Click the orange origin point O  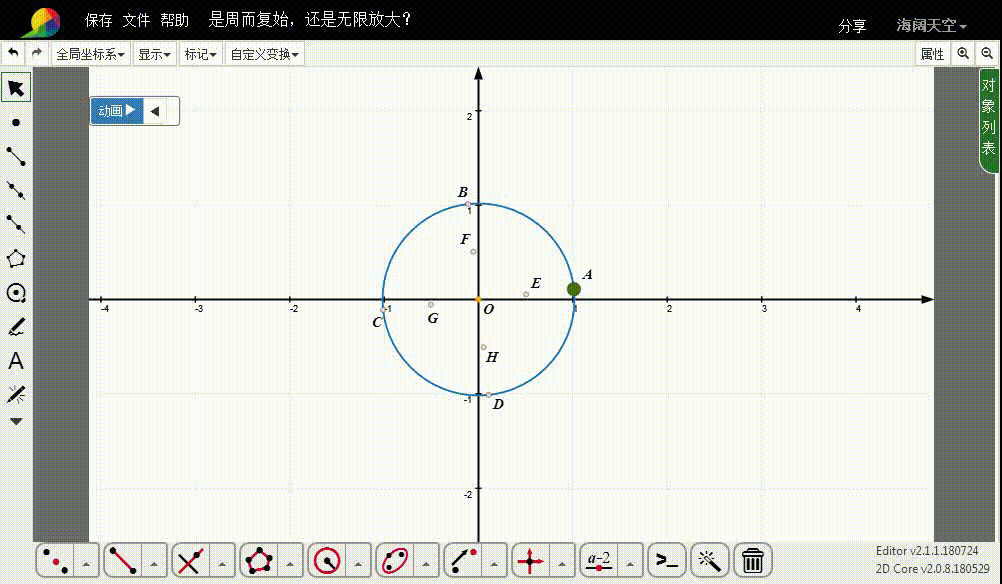pos(478,299)
